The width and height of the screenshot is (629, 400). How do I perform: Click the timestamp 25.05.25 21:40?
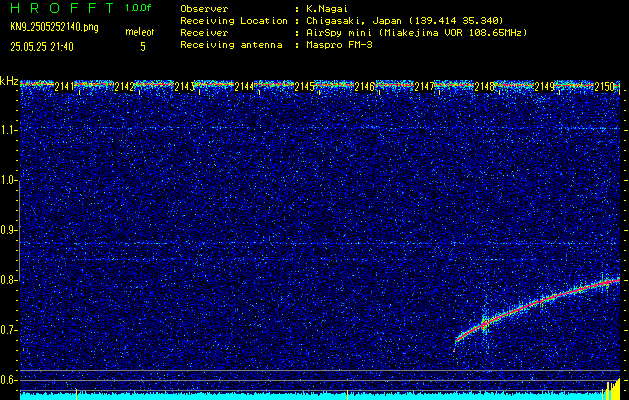pos(42,47)
